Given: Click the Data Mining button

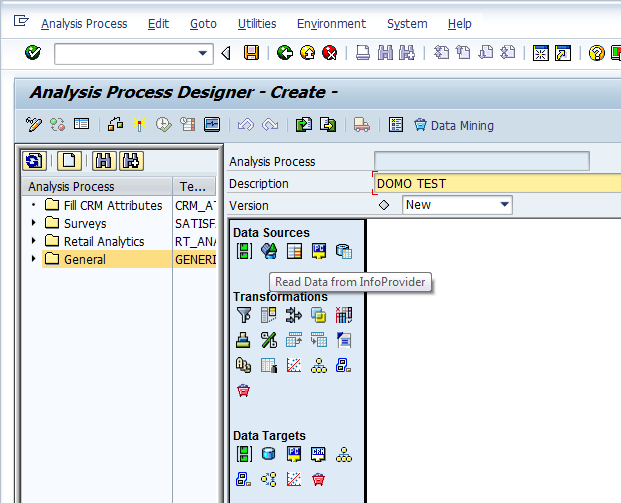Looking at the screenshot, I should point(453,125).
